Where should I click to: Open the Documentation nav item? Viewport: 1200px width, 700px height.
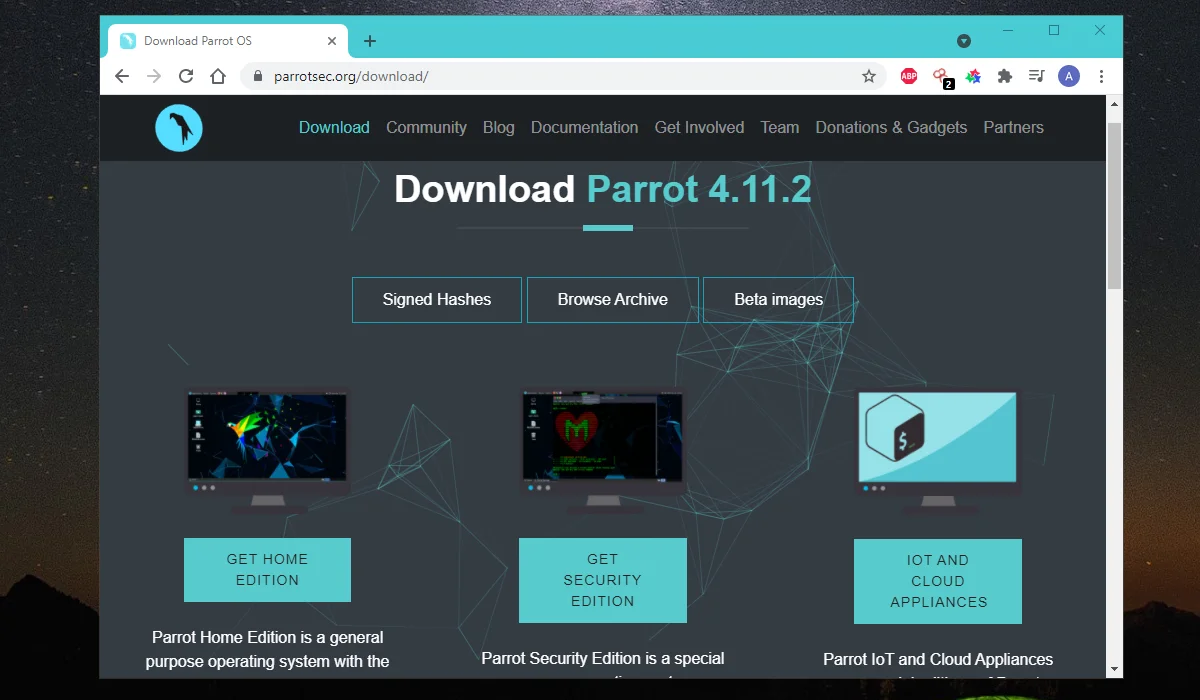pyautogui.click(x=584, y=127)
